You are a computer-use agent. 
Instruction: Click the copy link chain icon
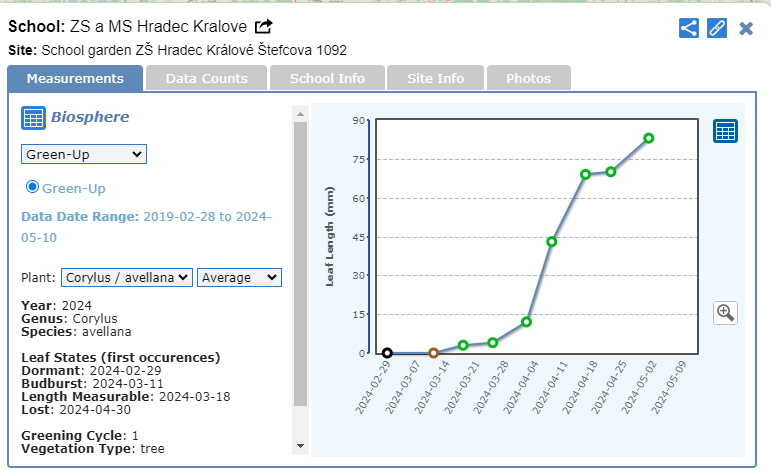716,28
